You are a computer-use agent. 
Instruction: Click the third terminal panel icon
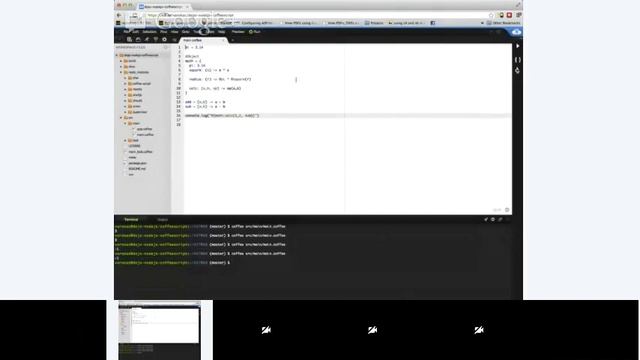pos(500,220)
